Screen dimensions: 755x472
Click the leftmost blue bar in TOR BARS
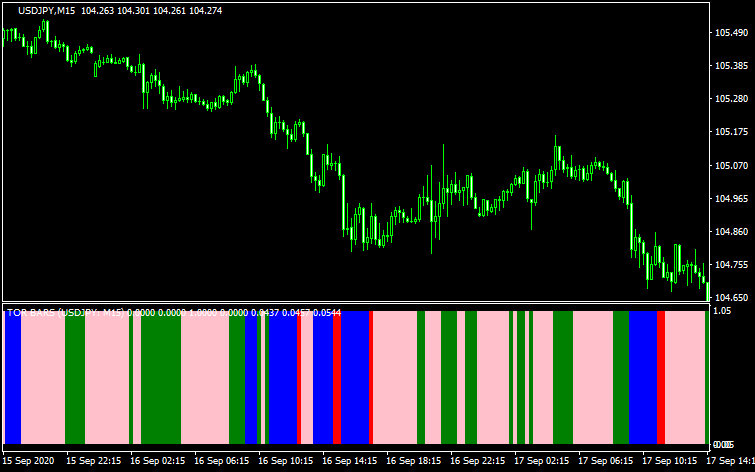(x=13, y=377)
